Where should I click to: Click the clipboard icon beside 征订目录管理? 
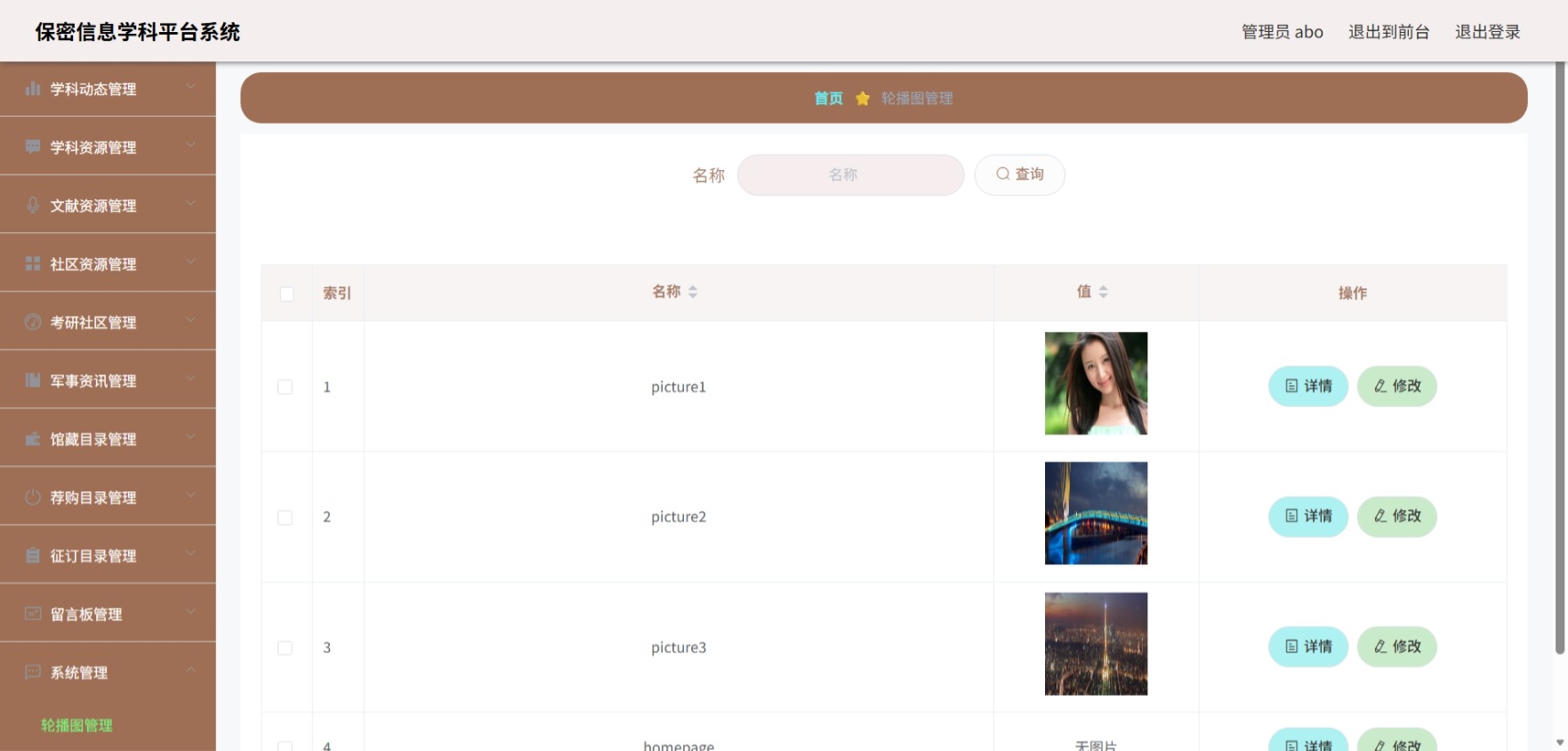click(33, 555)
